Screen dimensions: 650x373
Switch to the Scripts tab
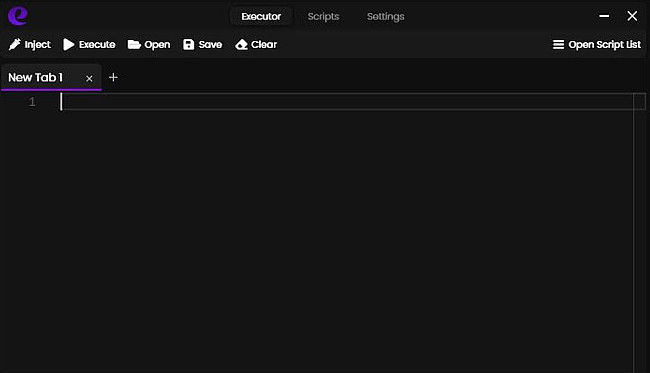pos(323,17)
